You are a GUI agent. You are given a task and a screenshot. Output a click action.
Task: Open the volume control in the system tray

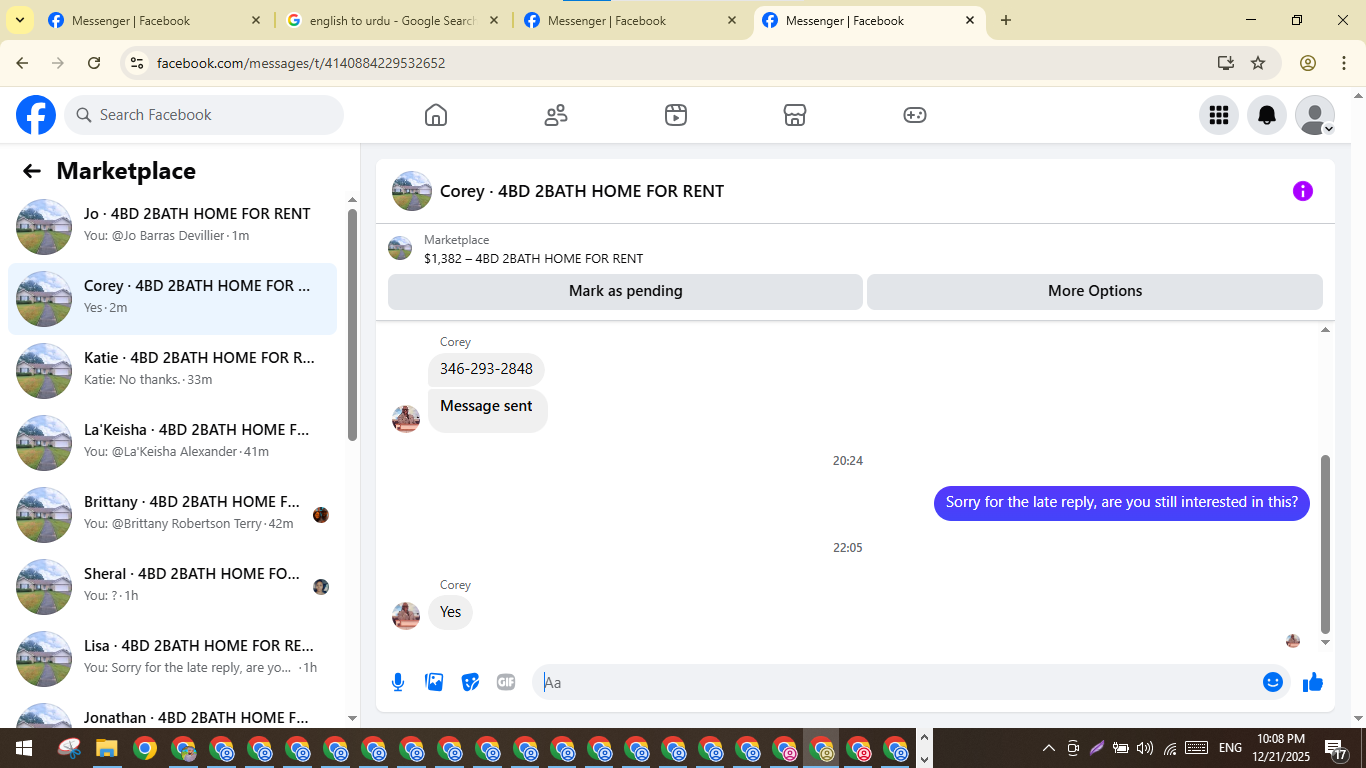coord(1145,748)
